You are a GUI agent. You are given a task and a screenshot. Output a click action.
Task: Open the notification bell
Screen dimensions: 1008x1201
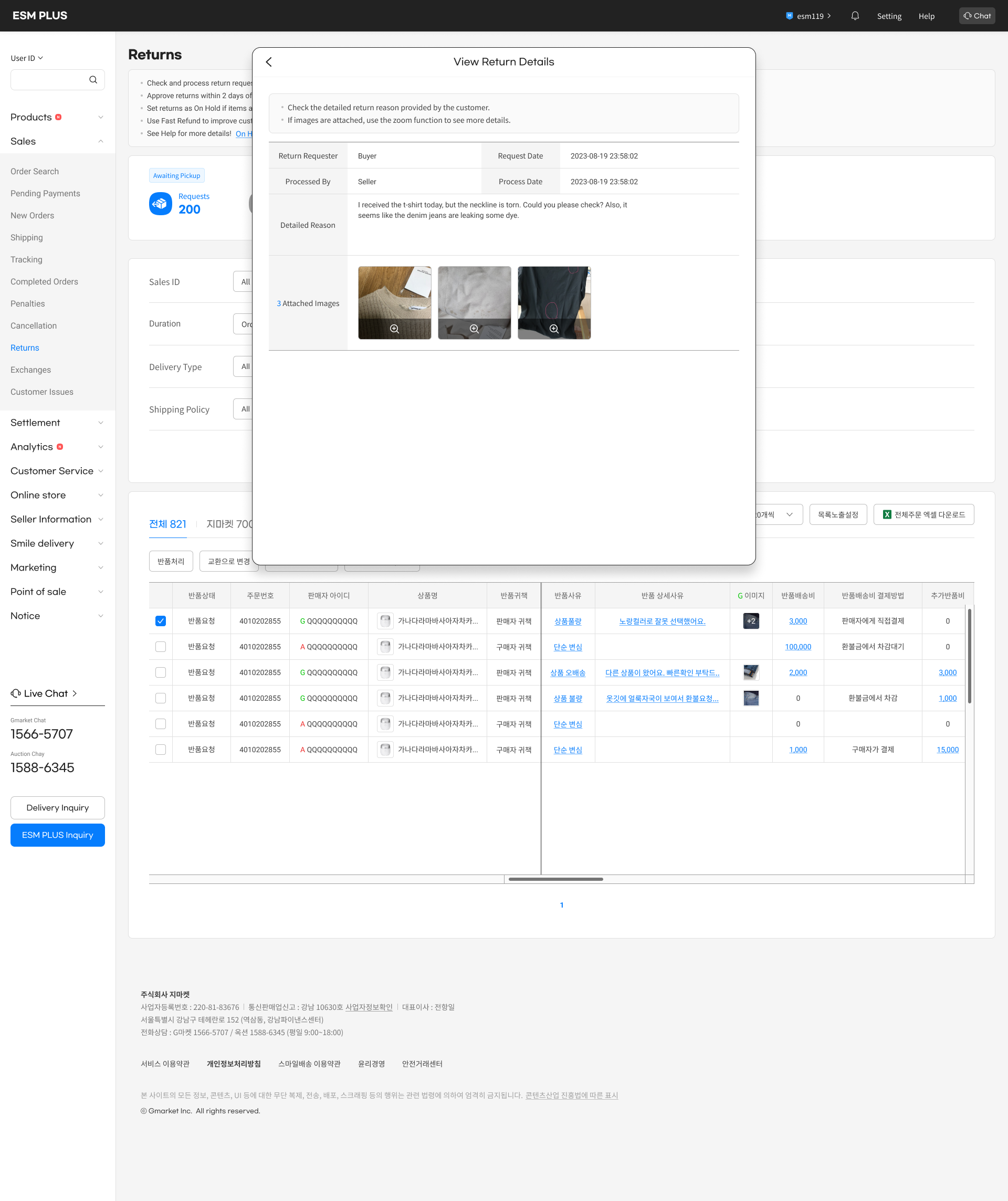tap(855, 16)
